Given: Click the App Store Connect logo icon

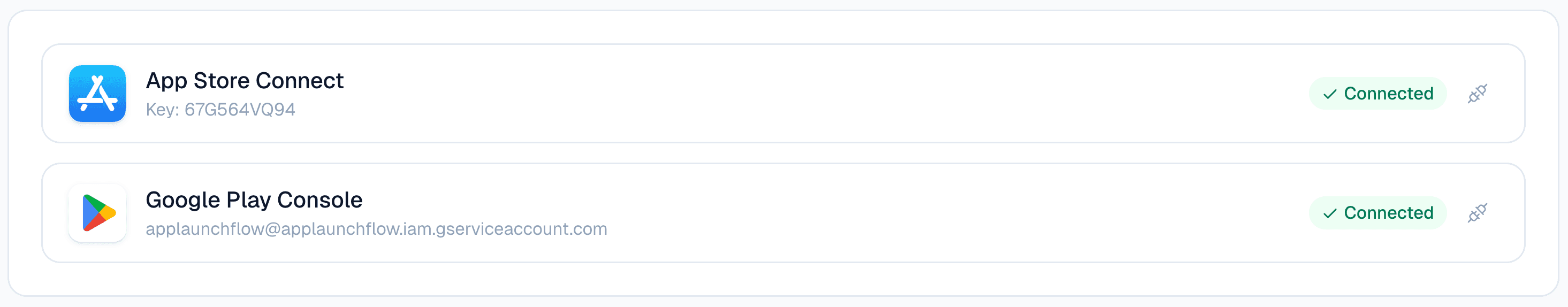Looking at the screenshot, I should pos(97,94).
